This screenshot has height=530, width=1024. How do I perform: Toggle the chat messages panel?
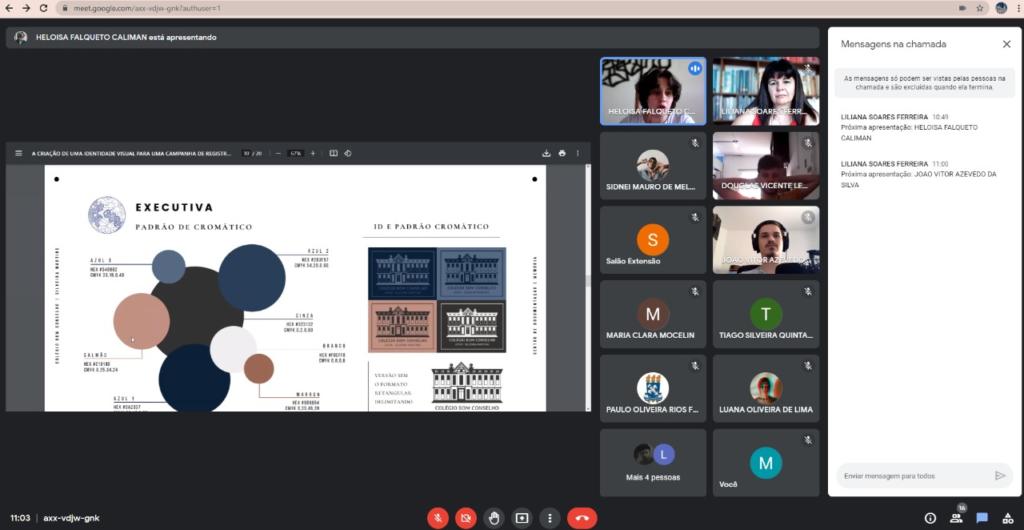click(x=982, y=518)
